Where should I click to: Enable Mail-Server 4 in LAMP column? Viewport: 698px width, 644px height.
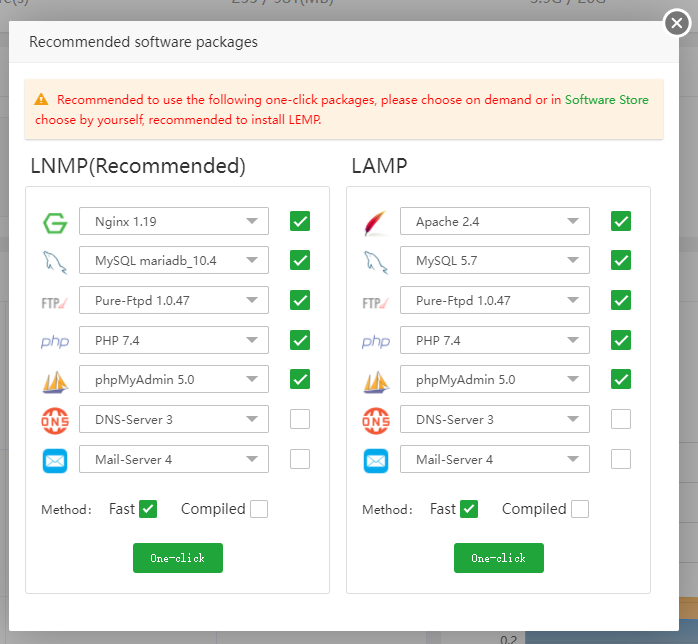point(621,459)
